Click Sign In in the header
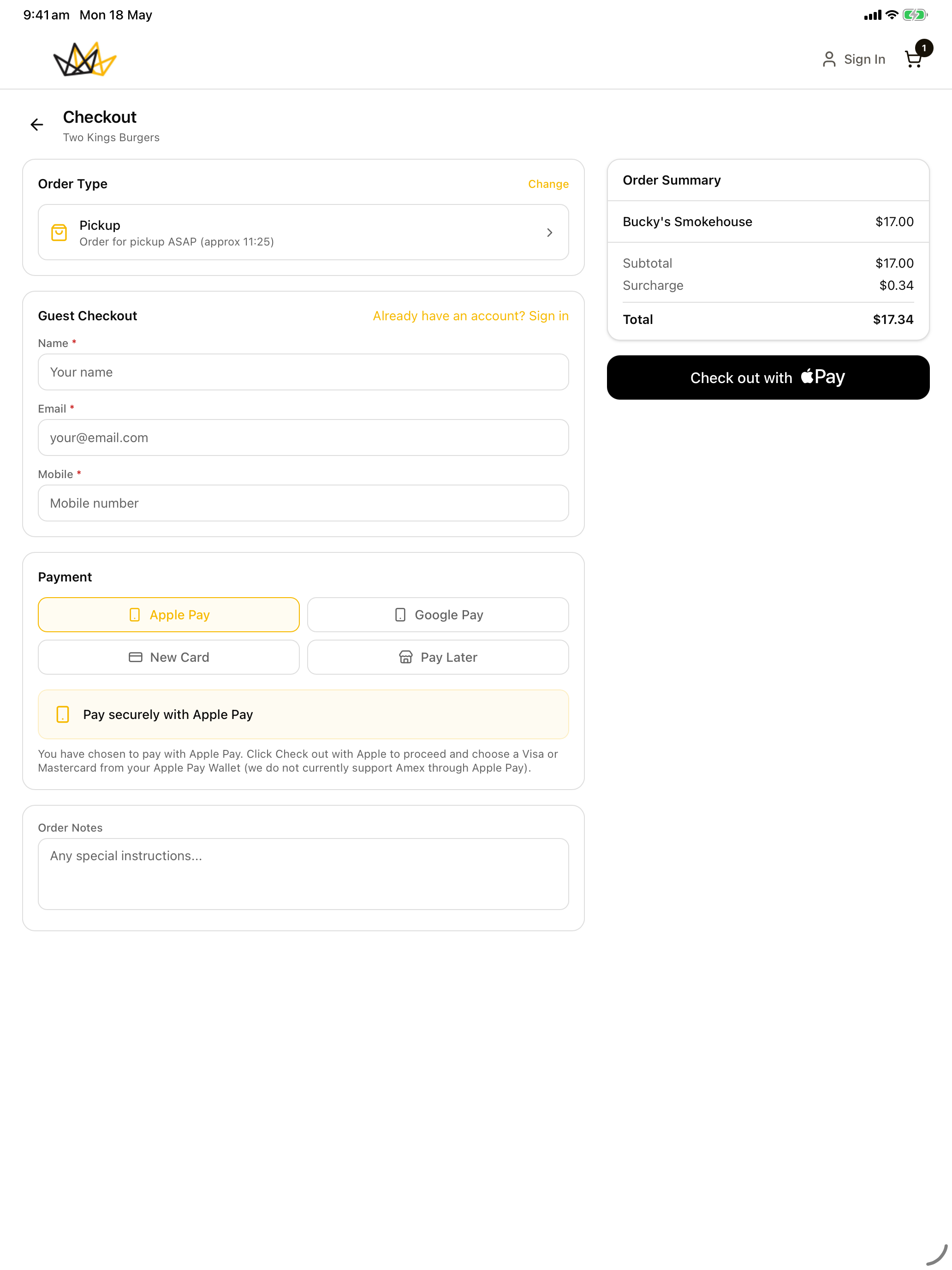The image size is (952, 1270). click(x=864, y=59)
